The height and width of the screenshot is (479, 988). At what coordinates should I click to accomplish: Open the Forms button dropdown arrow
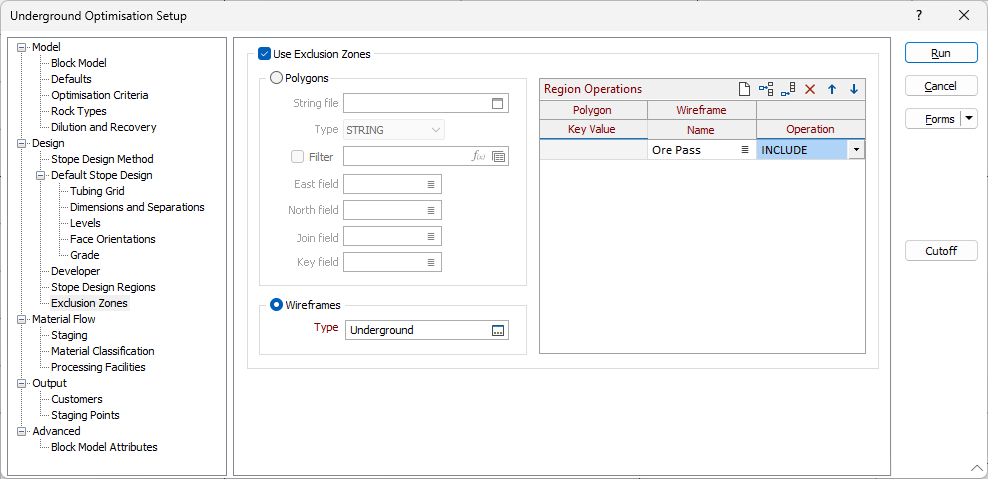click(x=969, y=118)
